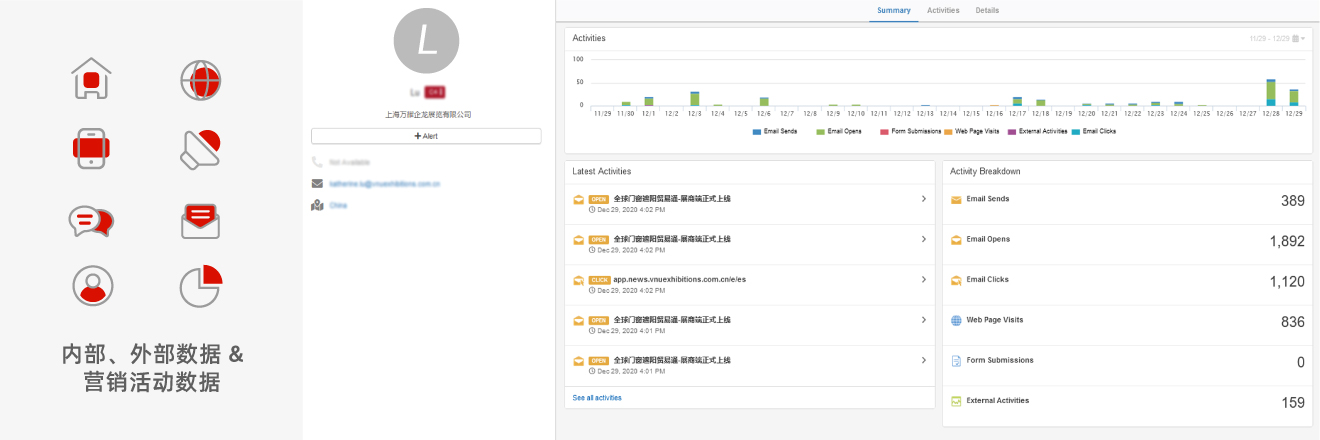1320x440 pixels.
Task: Toggle Email Sends series in chart legend
Action: 774,131
